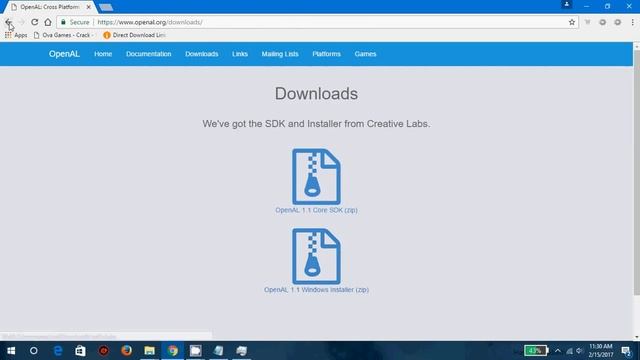Viewport: 640px width, 360px height.
Task: Go to Home in site navigation
Action: pos(103,54)
